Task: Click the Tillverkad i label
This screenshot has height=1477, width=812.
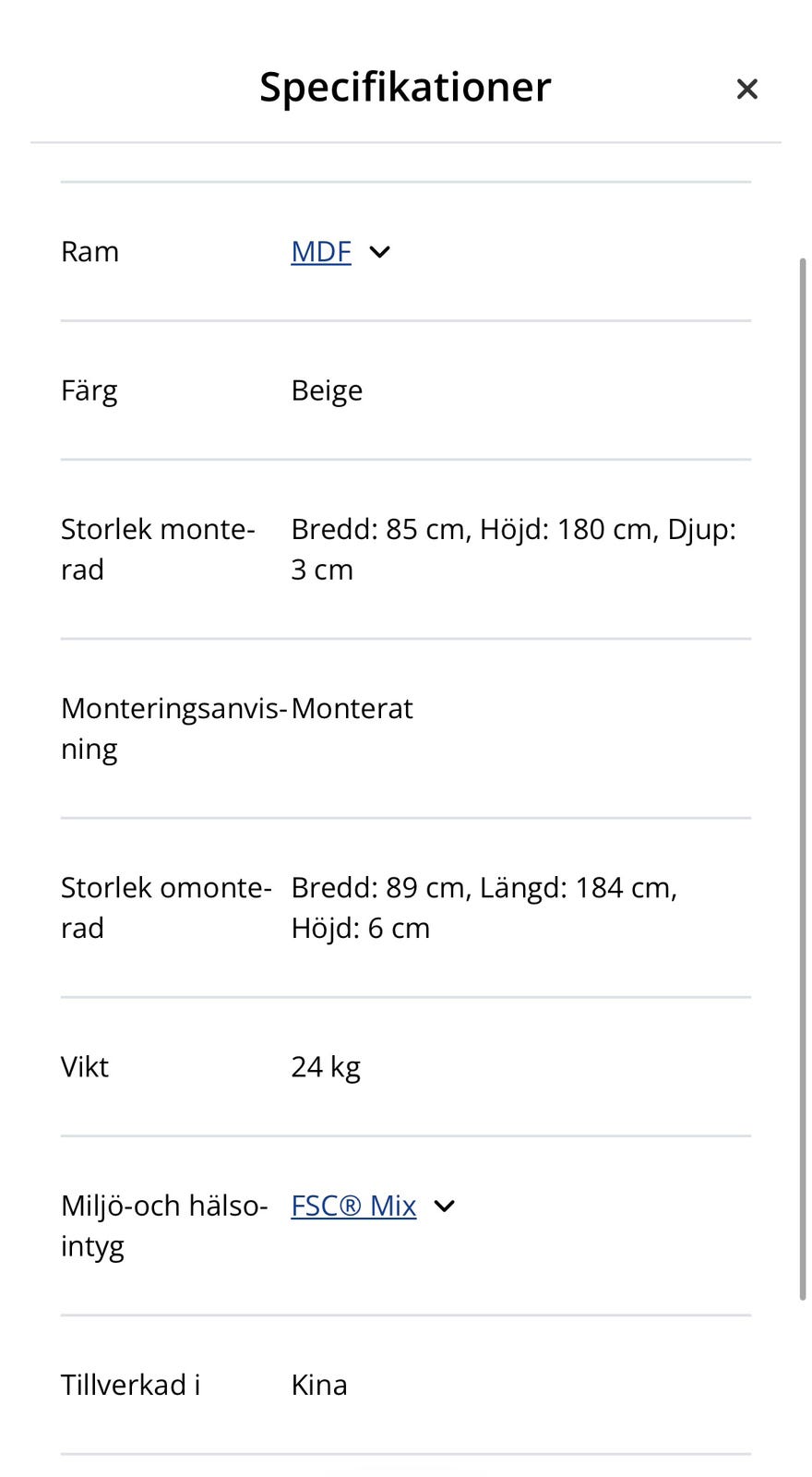Action: pos(130,1385)
